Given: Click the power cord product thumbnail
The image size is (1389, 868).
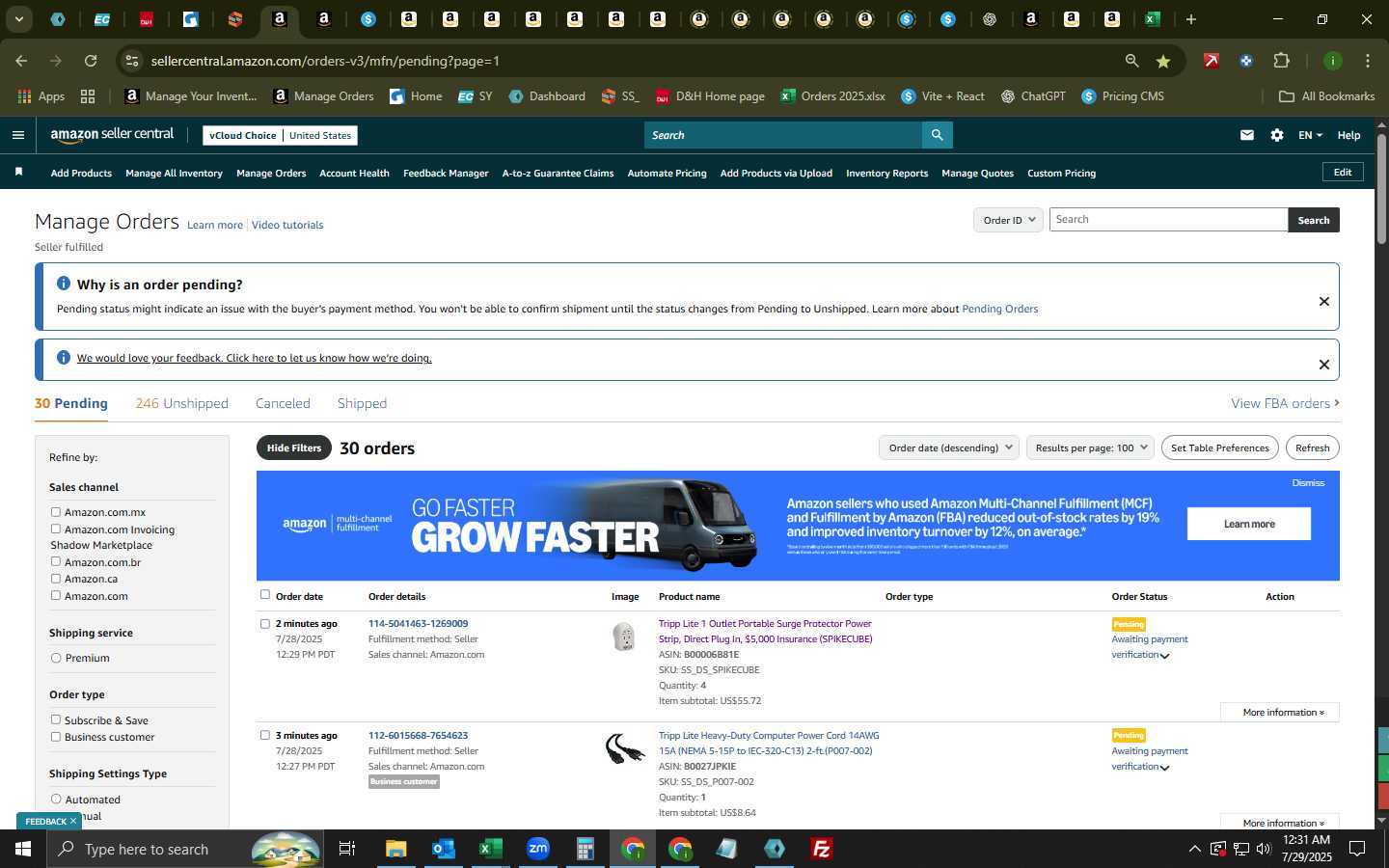Looking at the screenshot, I should [625, 748].
